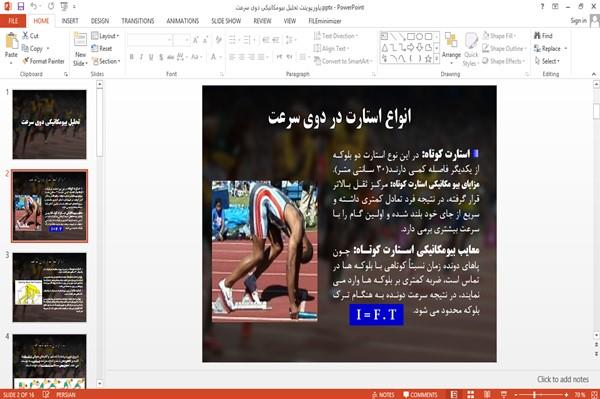This screenshot has height=399, width=600.
Task: Increase font size with large A
Action: 196,40
